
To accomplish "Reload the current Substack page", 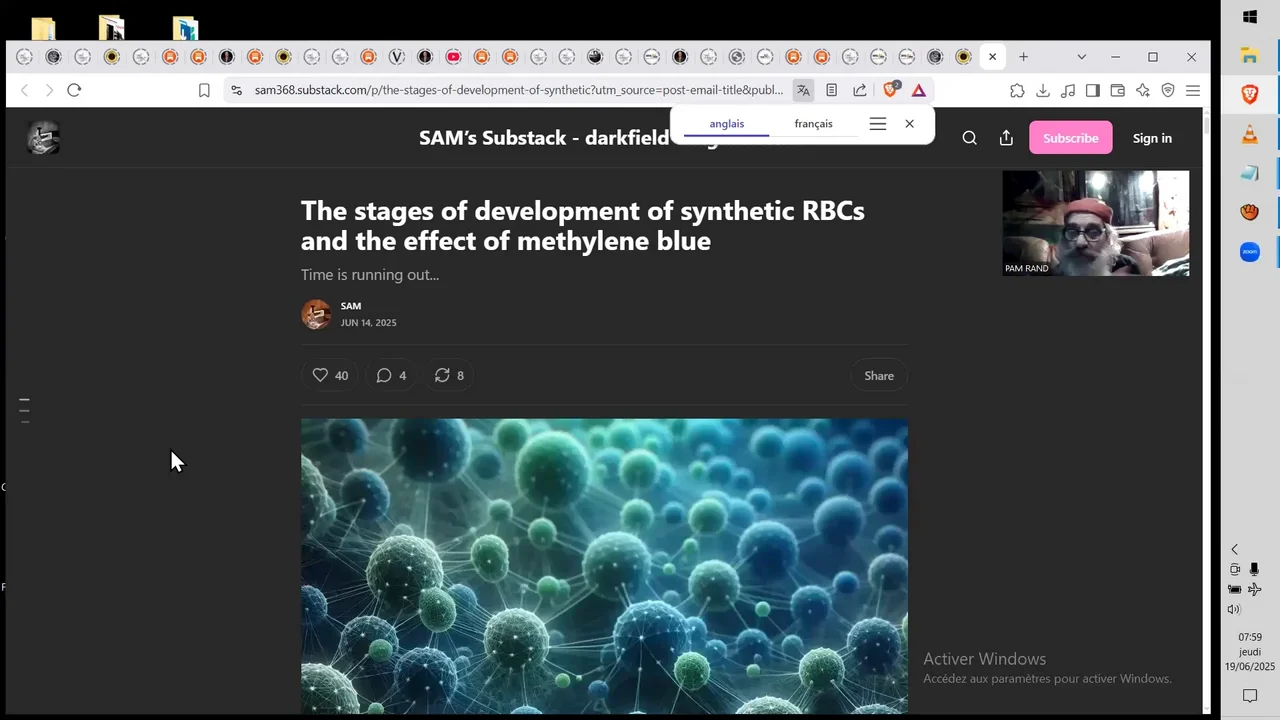I will click(74, 90).
